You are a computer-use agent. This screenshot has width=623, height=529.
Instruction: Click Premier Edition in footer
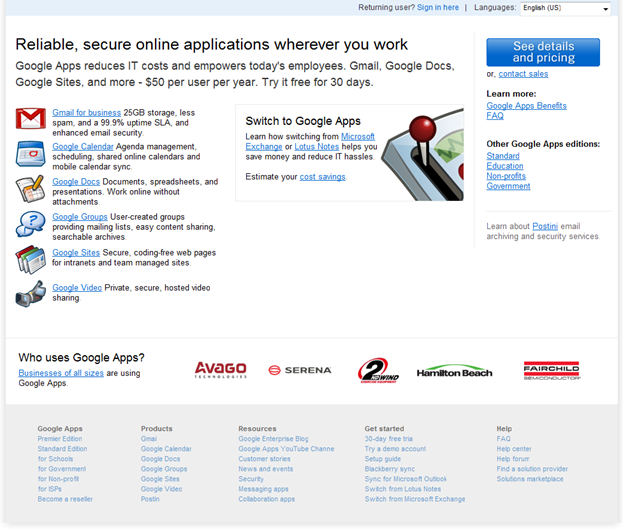[60, 439]
